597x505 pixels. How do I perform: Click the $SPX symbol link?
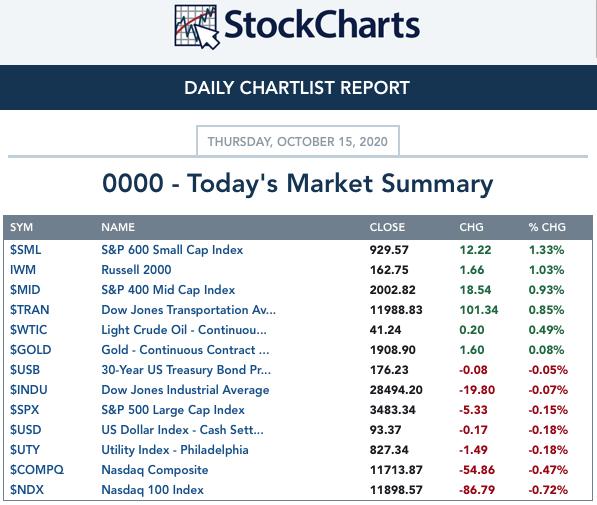click(x=24, y=410)
